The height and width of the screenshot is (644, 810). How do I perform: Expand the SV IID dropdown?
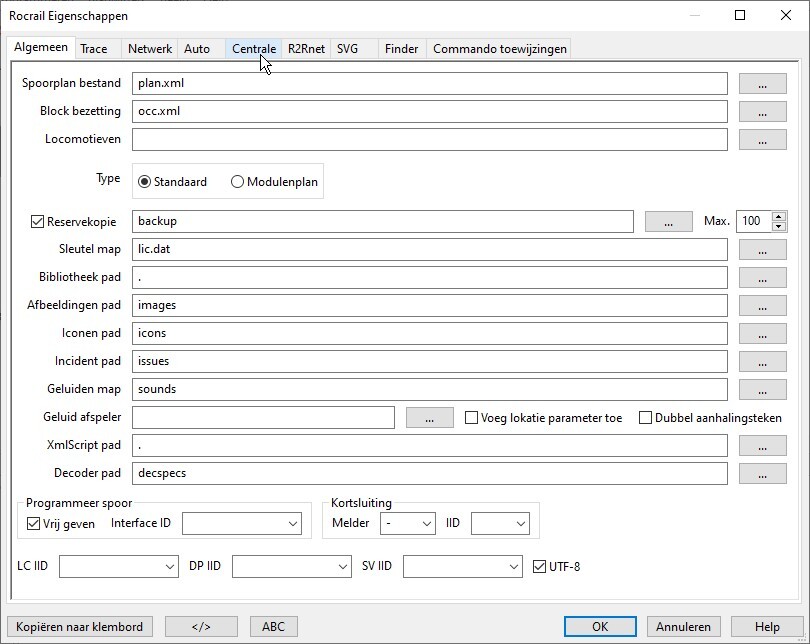click(x=462, y=567)
